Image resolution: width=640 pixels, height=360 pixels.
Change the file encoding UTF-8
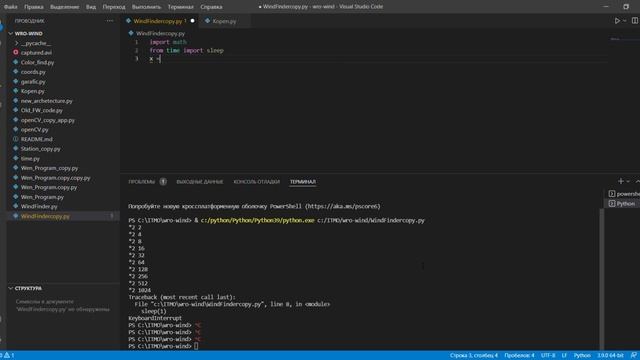pyautogui.click(x=548, y=356)
